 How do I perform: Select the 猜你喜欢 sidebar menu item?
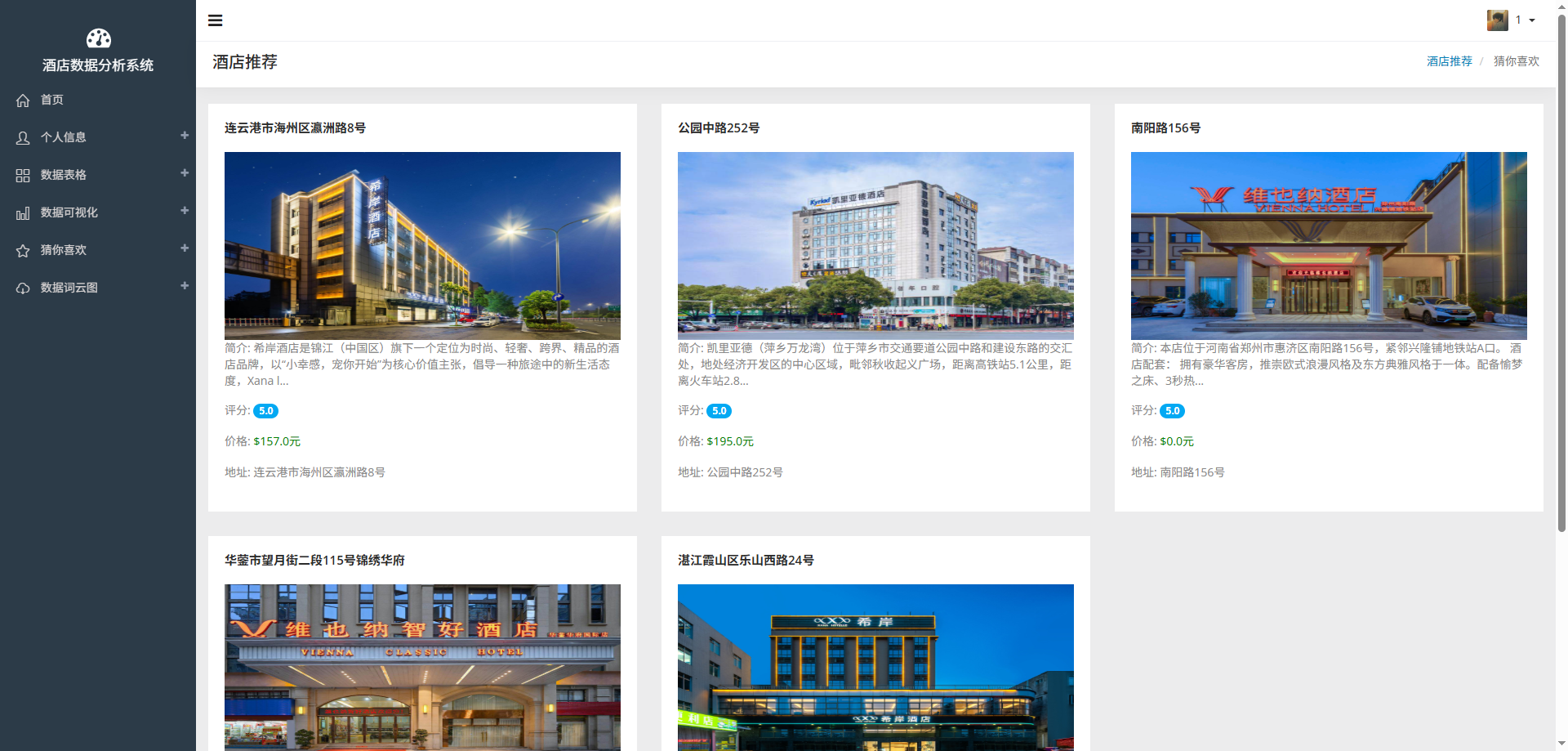click(64, 250)
